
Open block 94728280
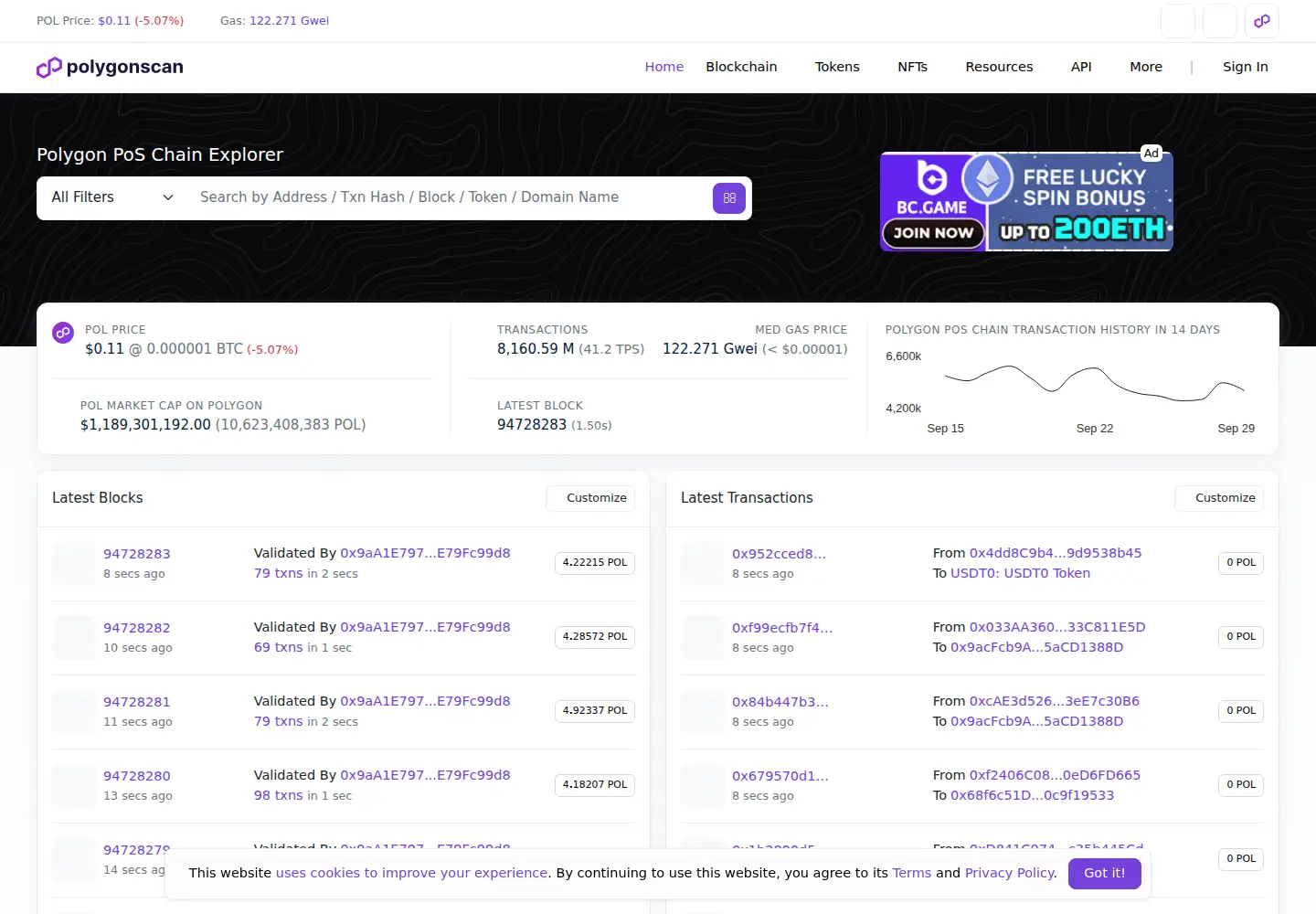pos(137,776)
